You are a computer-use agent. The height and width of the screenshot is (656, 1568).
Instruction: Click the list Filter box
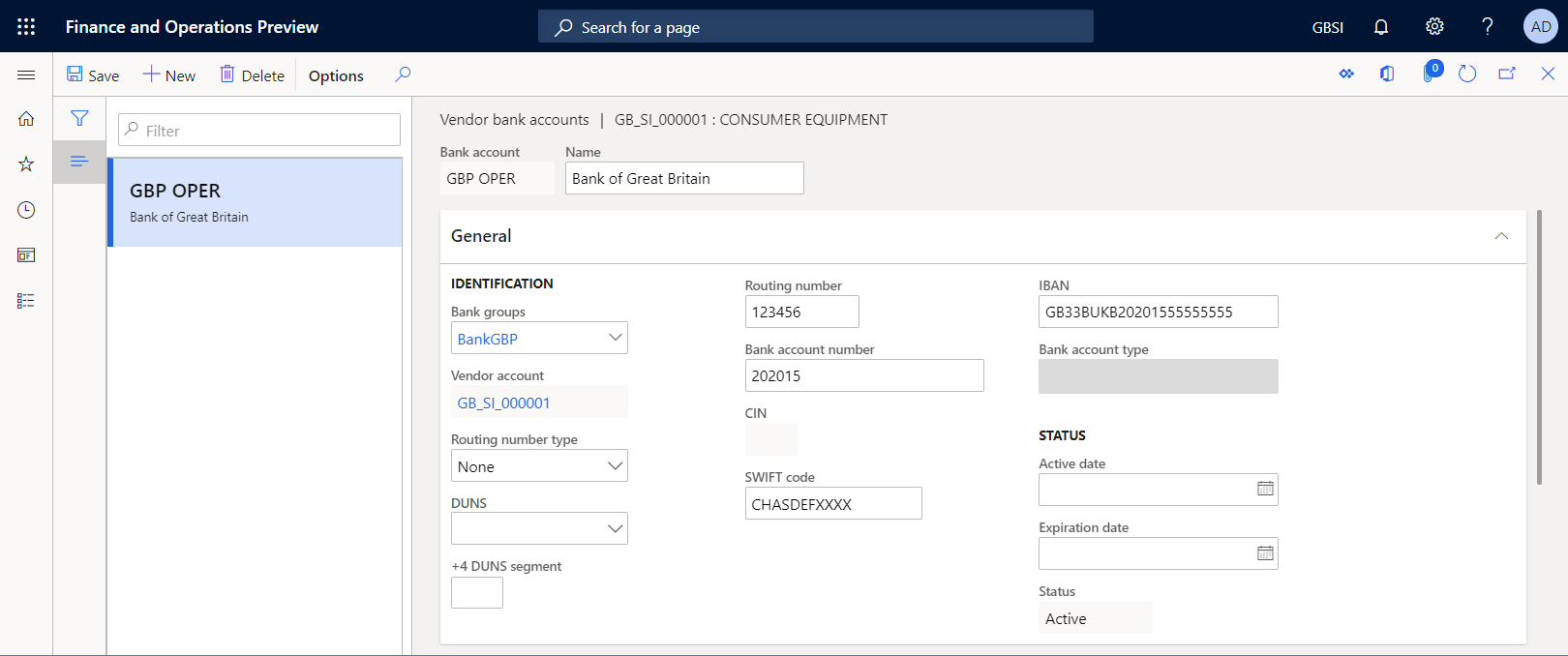[x=259, y=130]
